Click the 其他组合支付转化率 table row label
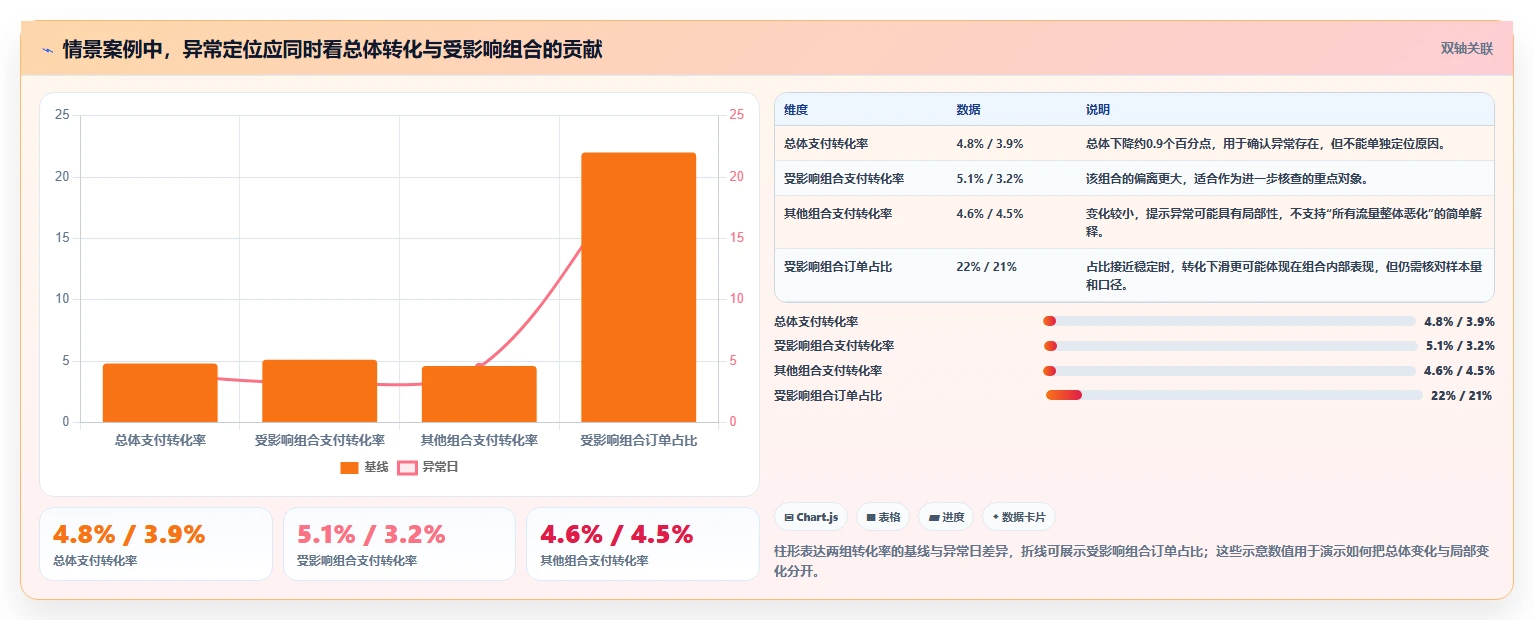 click(x=838, y=213)
